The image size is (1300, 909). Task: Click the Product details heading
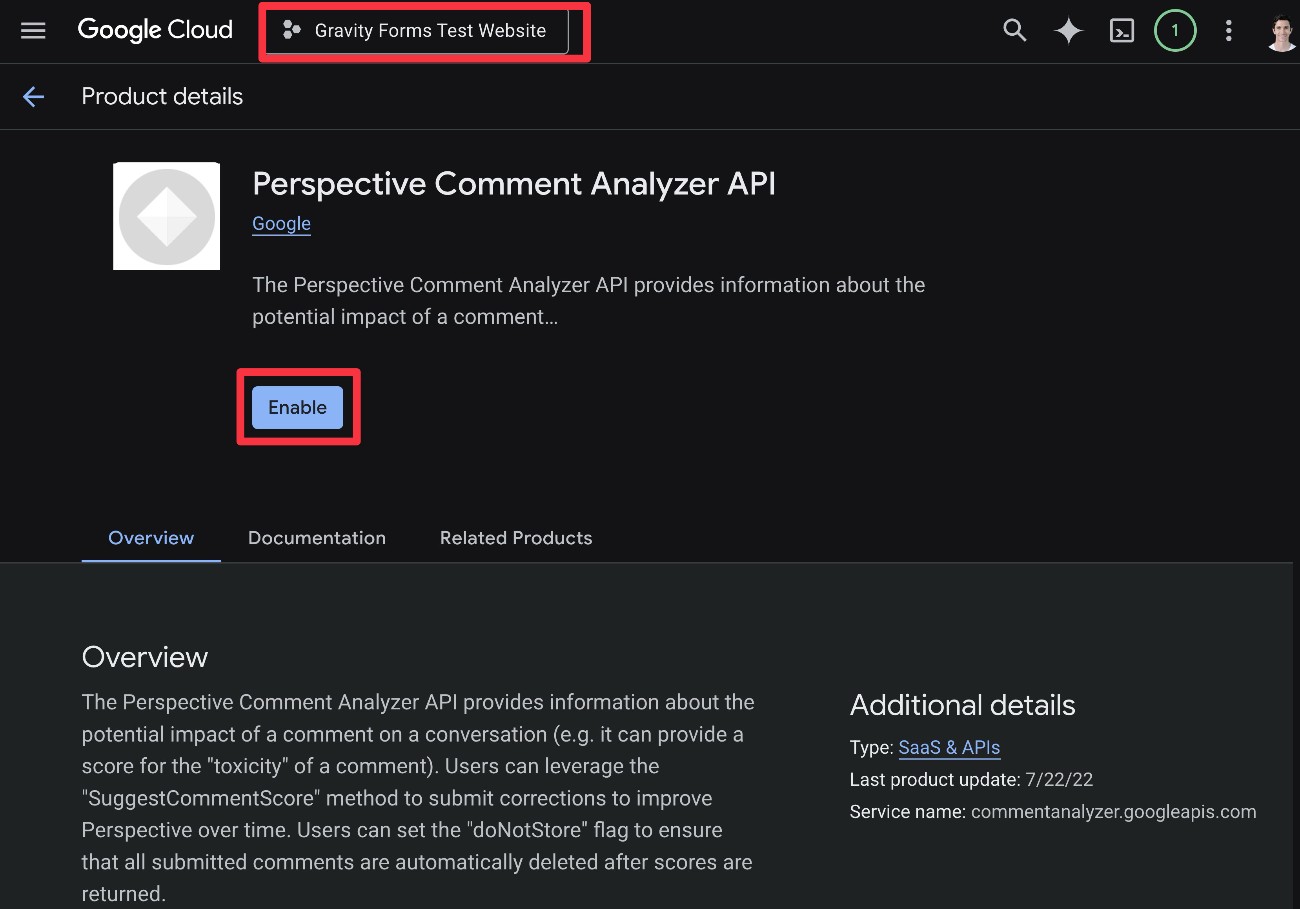(x=162, y=96)
